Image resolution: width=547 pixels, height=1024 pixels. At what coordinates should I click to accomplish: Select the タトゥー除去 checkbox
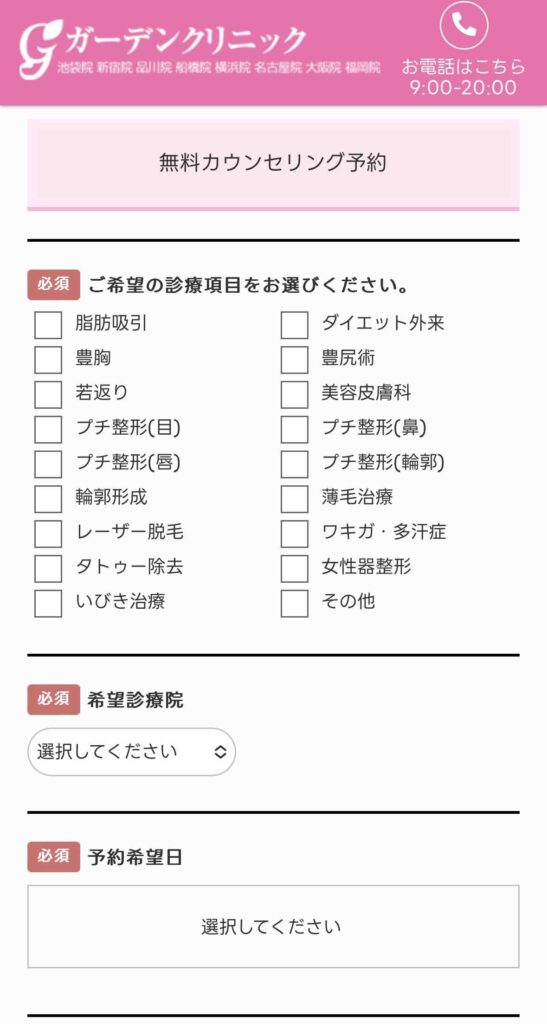[48, 568]
